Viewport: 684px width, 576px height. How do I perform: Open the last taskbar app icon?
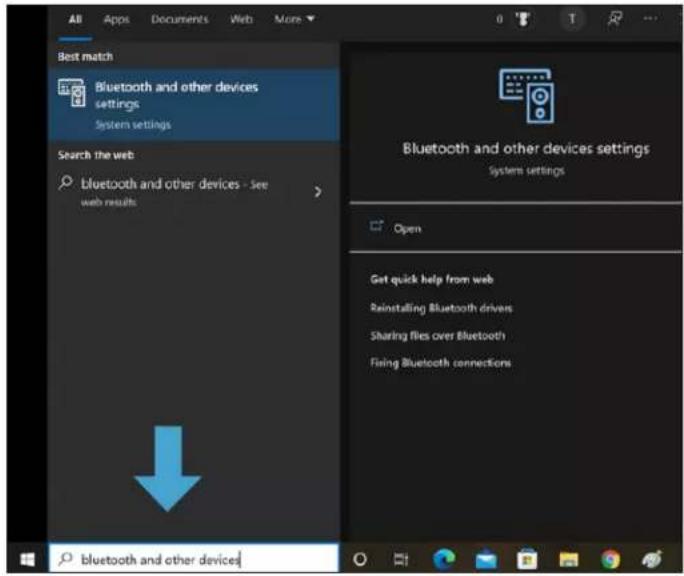[x=652, y=559]
